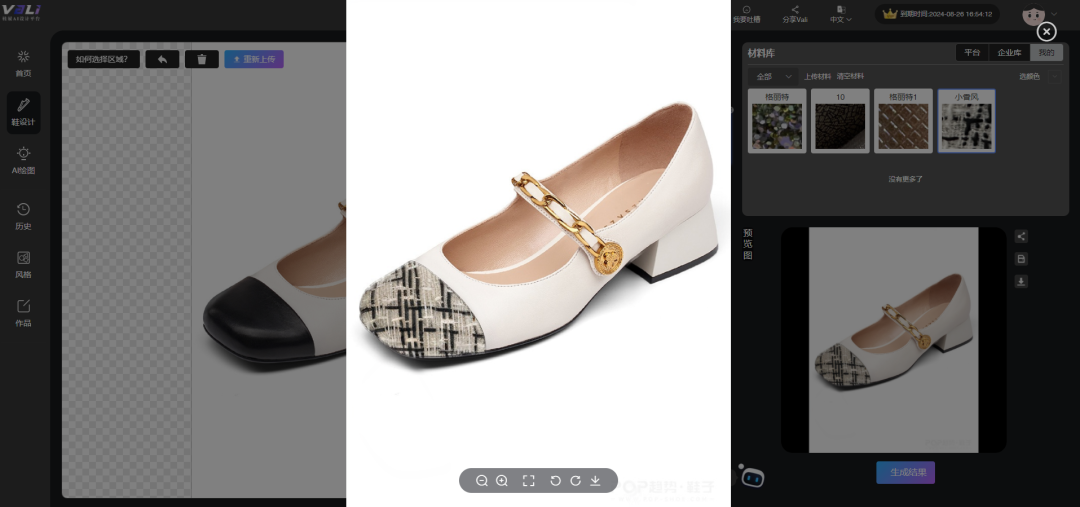Zoom in on the shoe preview
Image resolution: width=1080 pixels, height=507 pixels.
(502, 481)
